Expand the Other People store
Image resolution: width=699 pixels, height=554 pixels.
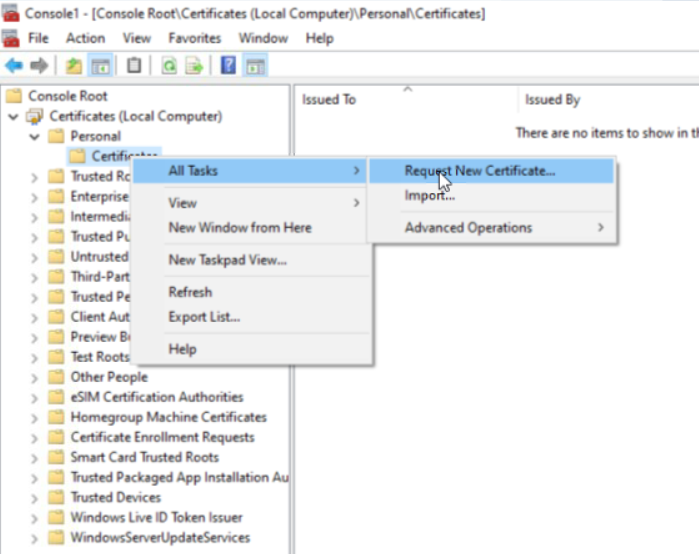pyautogui.click(x=34, y=378)
